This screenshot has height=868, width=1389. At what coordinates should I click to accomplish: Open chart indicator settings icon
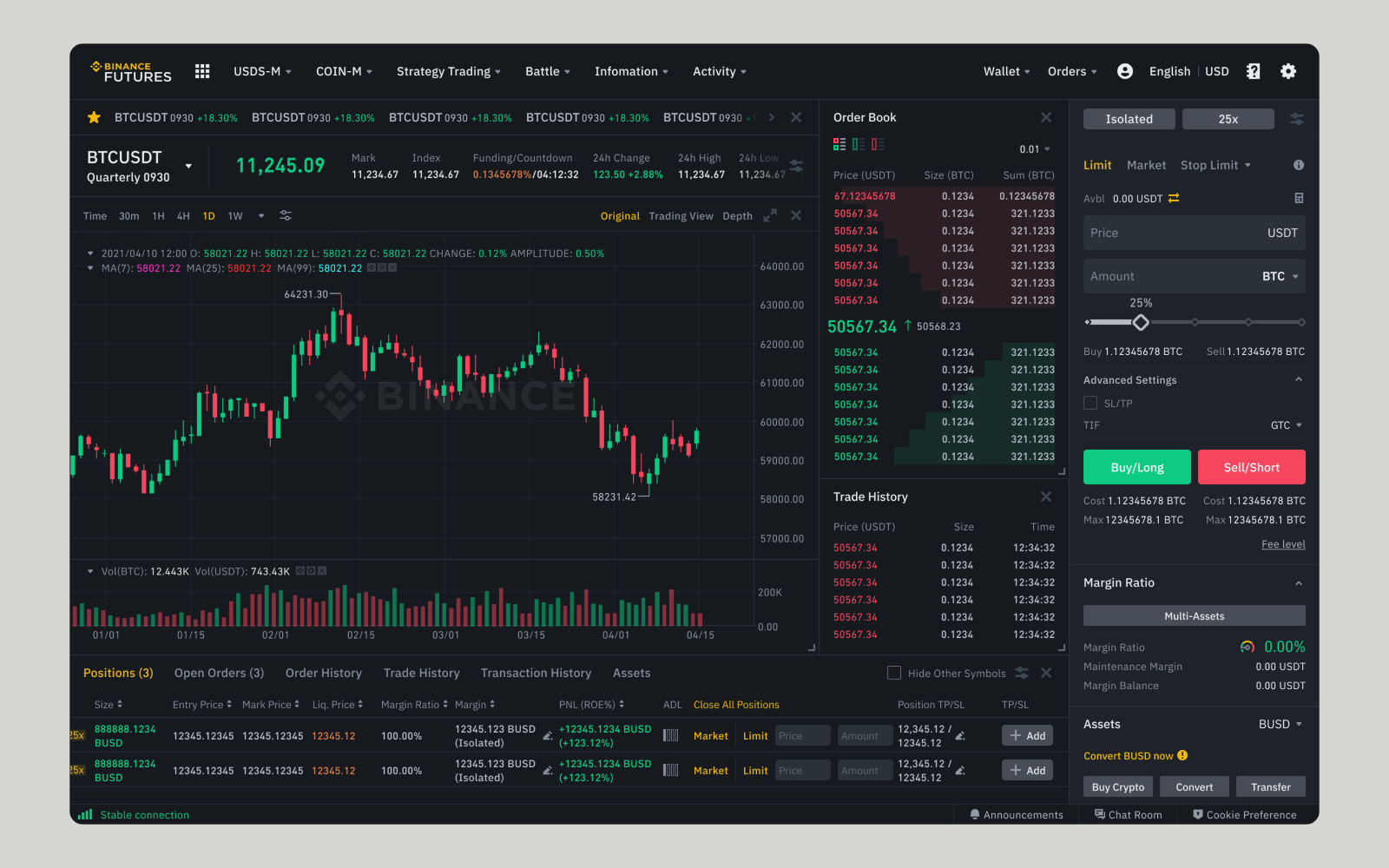click(x=286, y=215)
